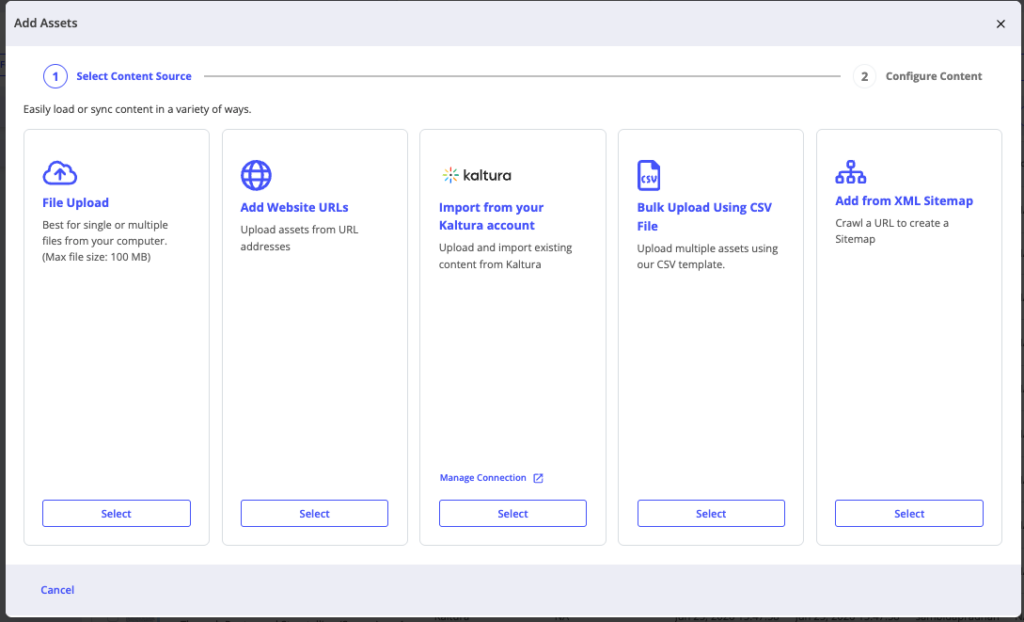The height and width of the screenshot is (622, 1024).
Task: Click the Add Website URLs heading
Action: [295, 208]
